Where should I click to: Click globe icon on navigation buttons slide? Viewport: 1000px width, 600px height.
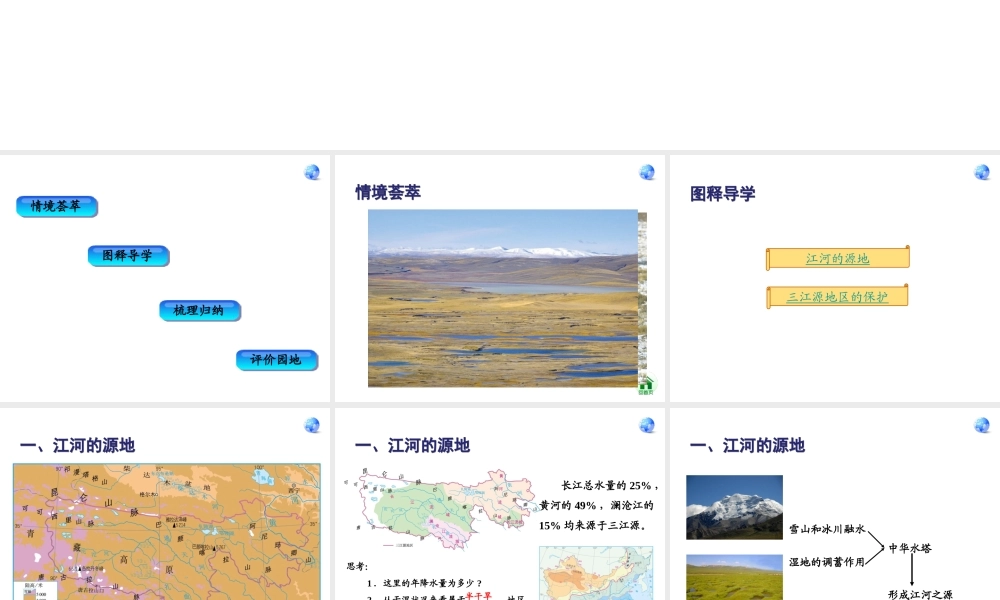click(x=312, y=172)
